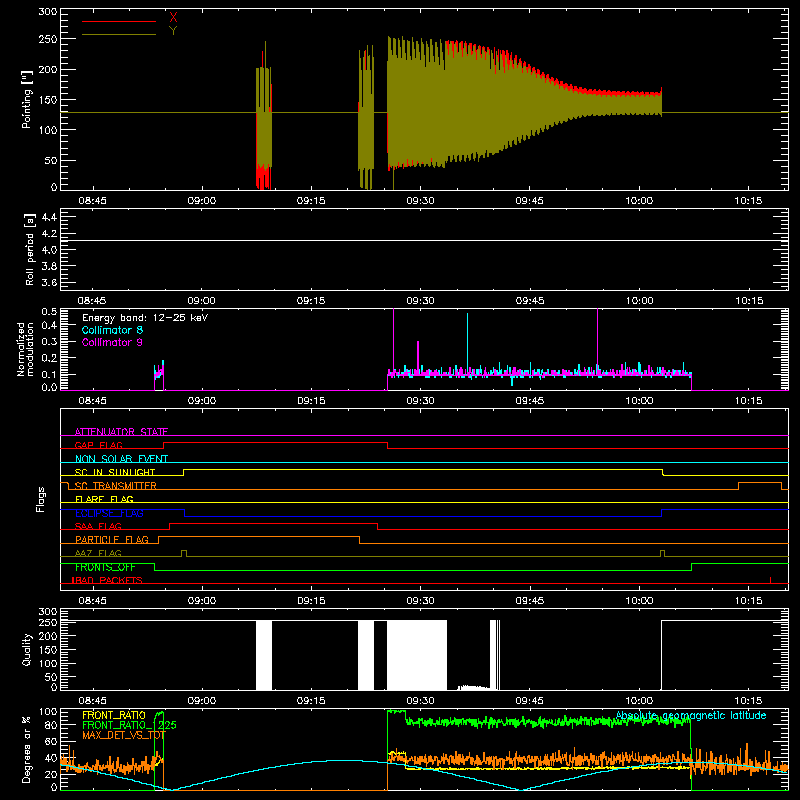Click the 09:45 tick label under modulation plot
Image resolution: width=800 pixels, height=800 pixels.
pos(530,401)
